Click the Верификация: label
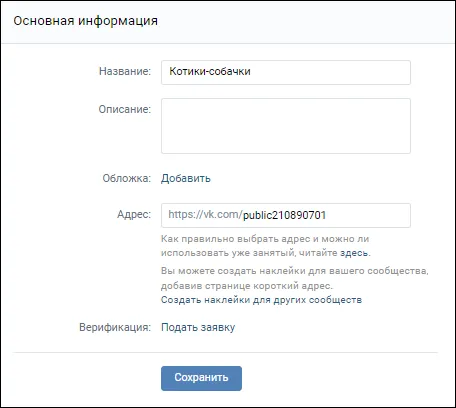This screenshot has height=408, width=456. pos(115,327)
